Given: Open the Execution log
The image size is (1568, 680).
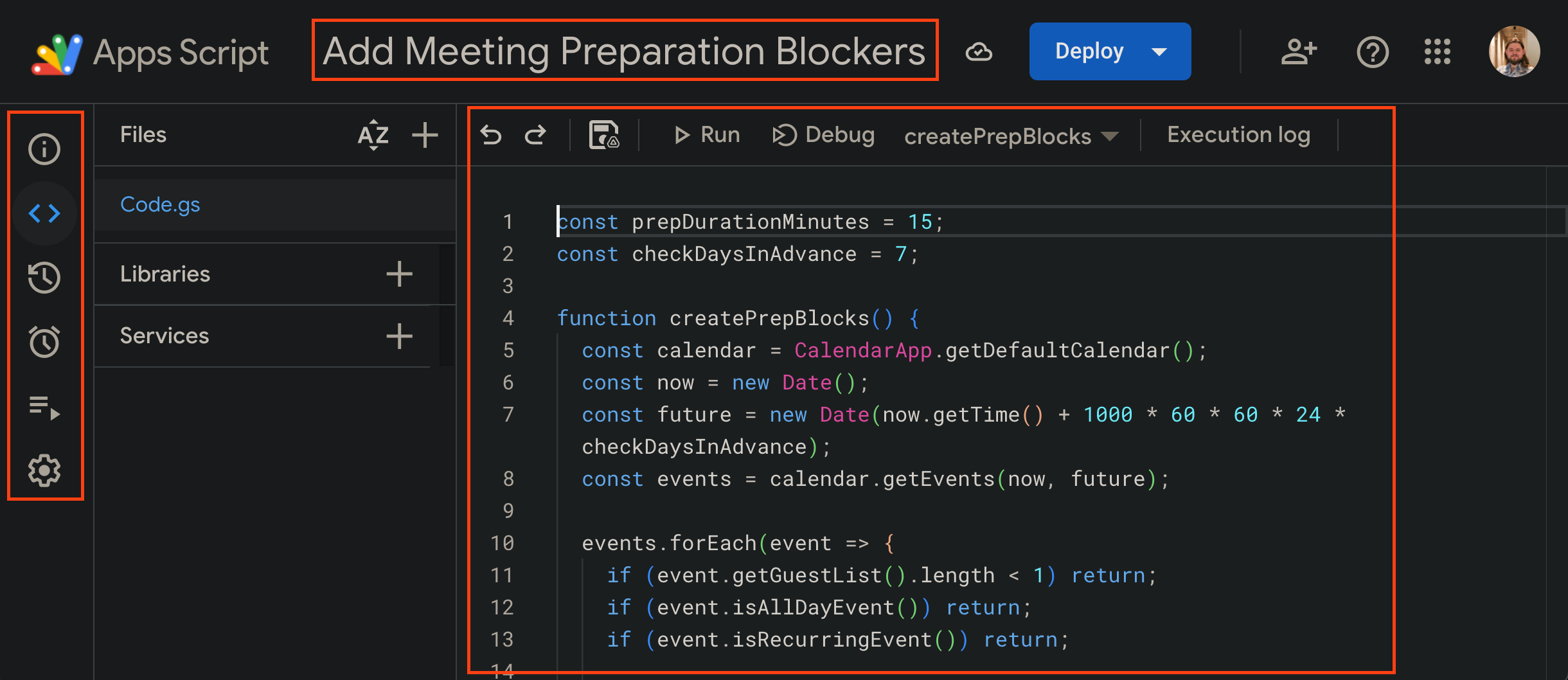Looking at the screenshot, I should (1239, 134).
